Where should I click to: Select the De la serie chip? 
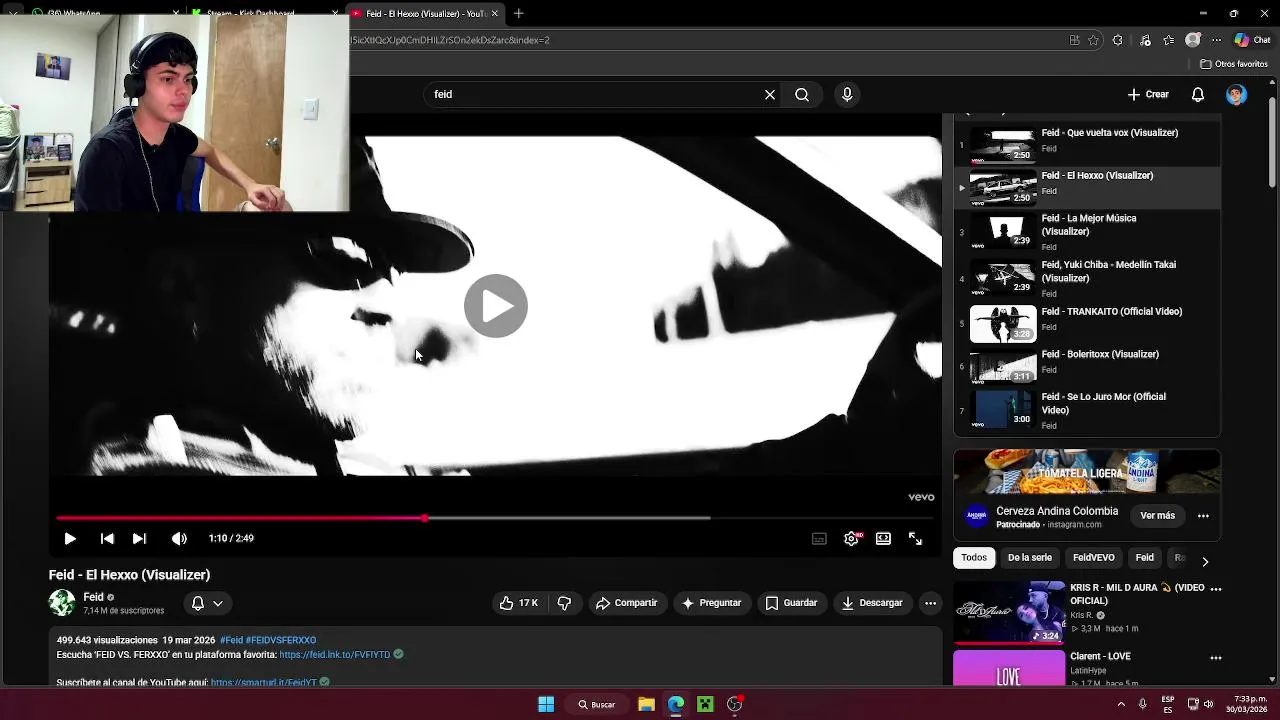click(x=1030, y=558)
